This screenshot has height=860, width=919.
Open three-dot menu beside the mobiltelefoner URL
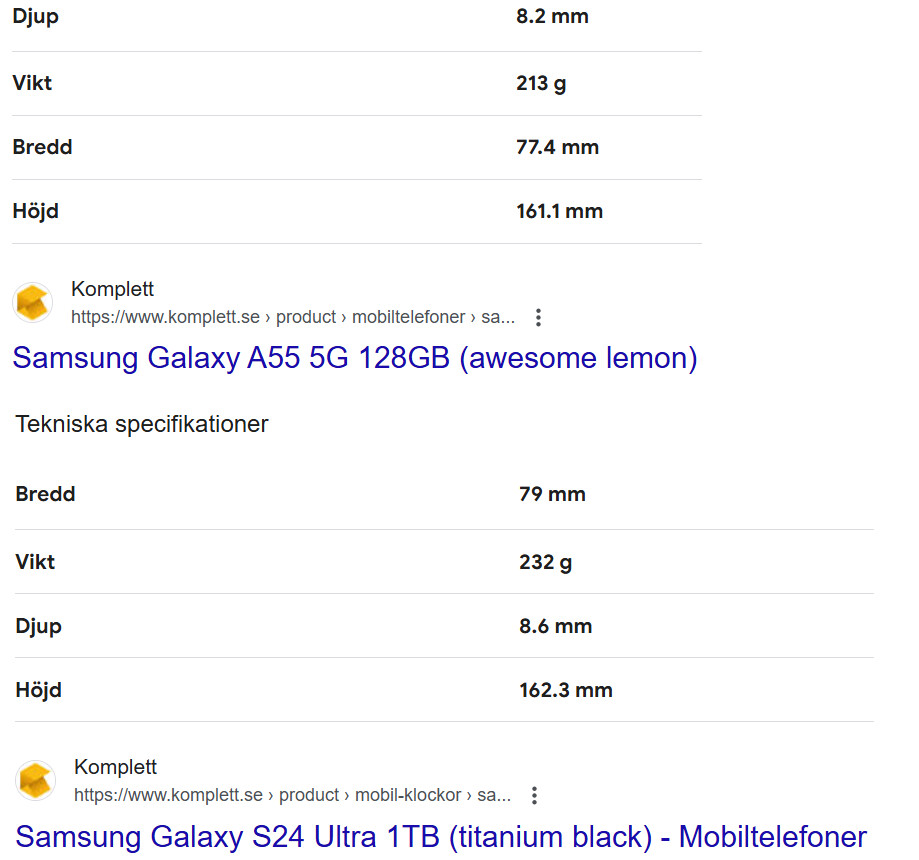pos(538,318)
